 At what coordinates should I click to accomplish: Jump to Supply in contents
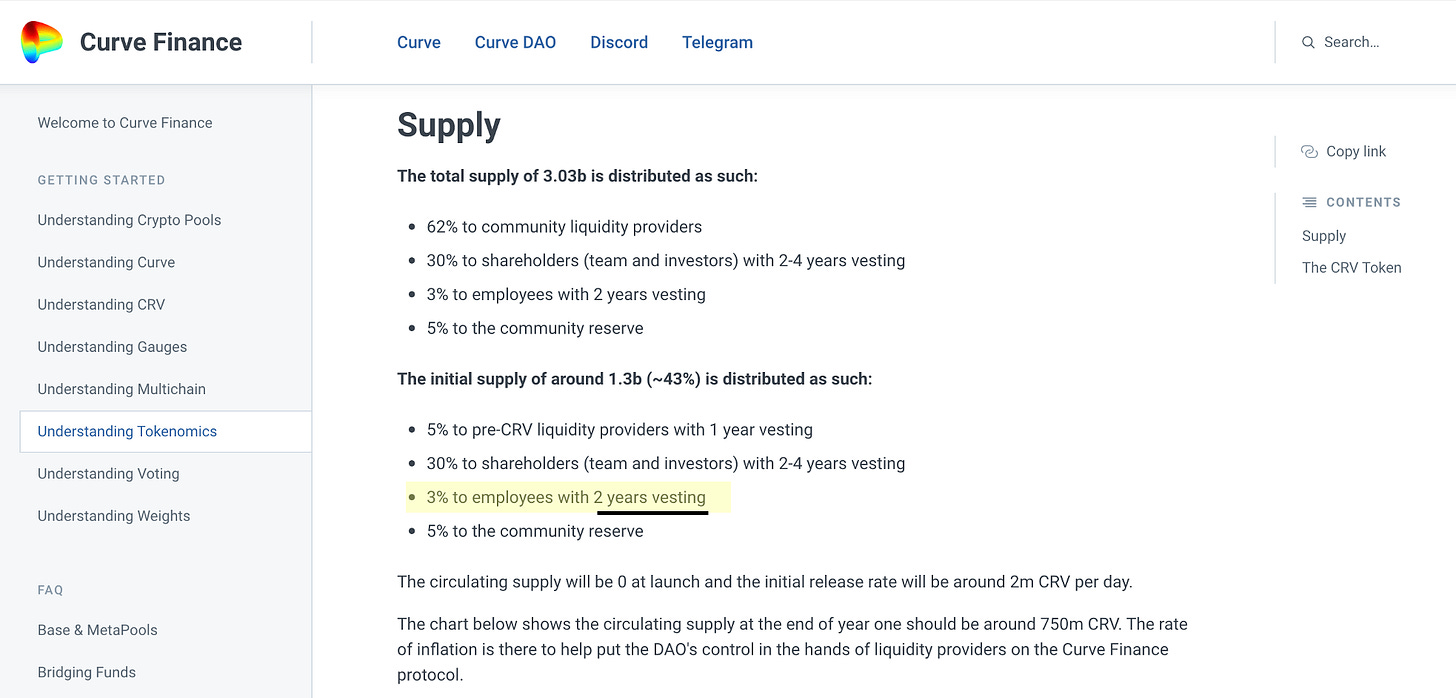point(1324,236)
